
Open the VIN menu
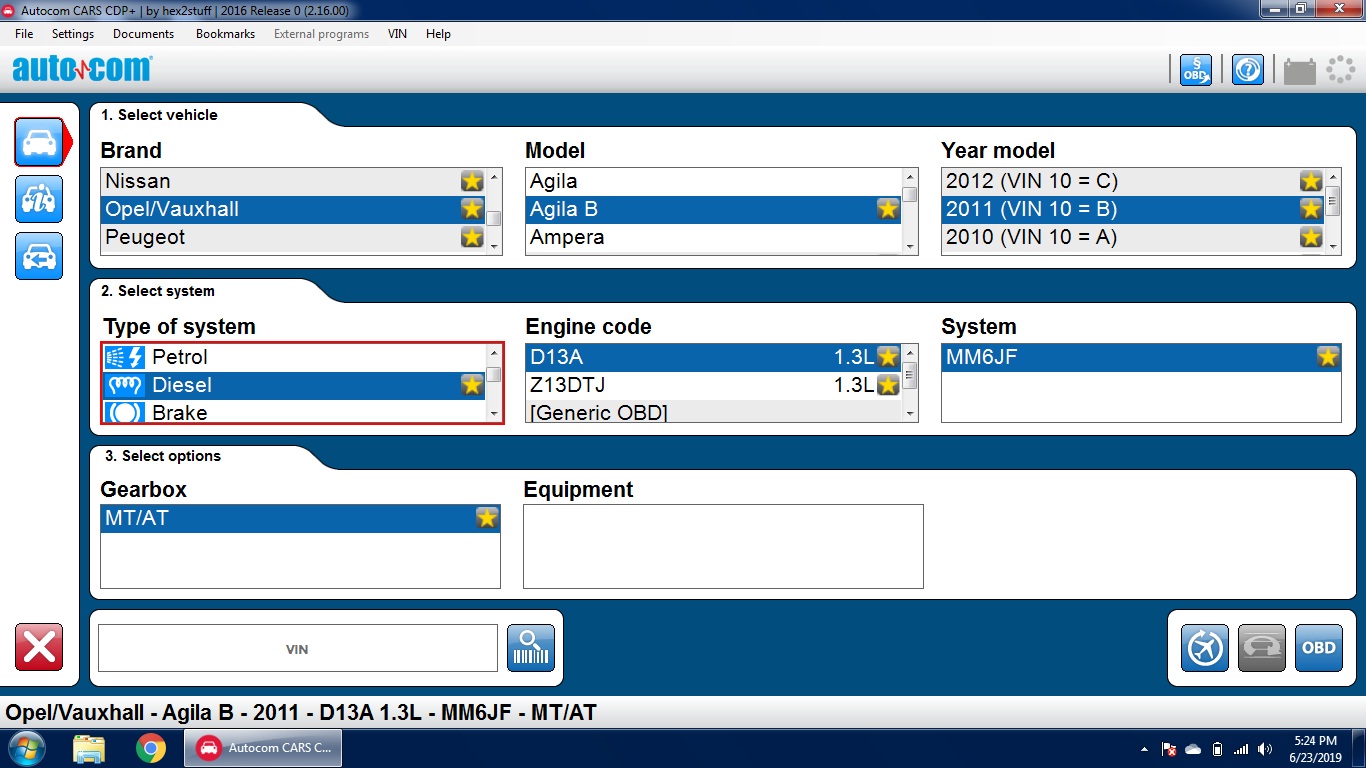(x=397, y=33)
